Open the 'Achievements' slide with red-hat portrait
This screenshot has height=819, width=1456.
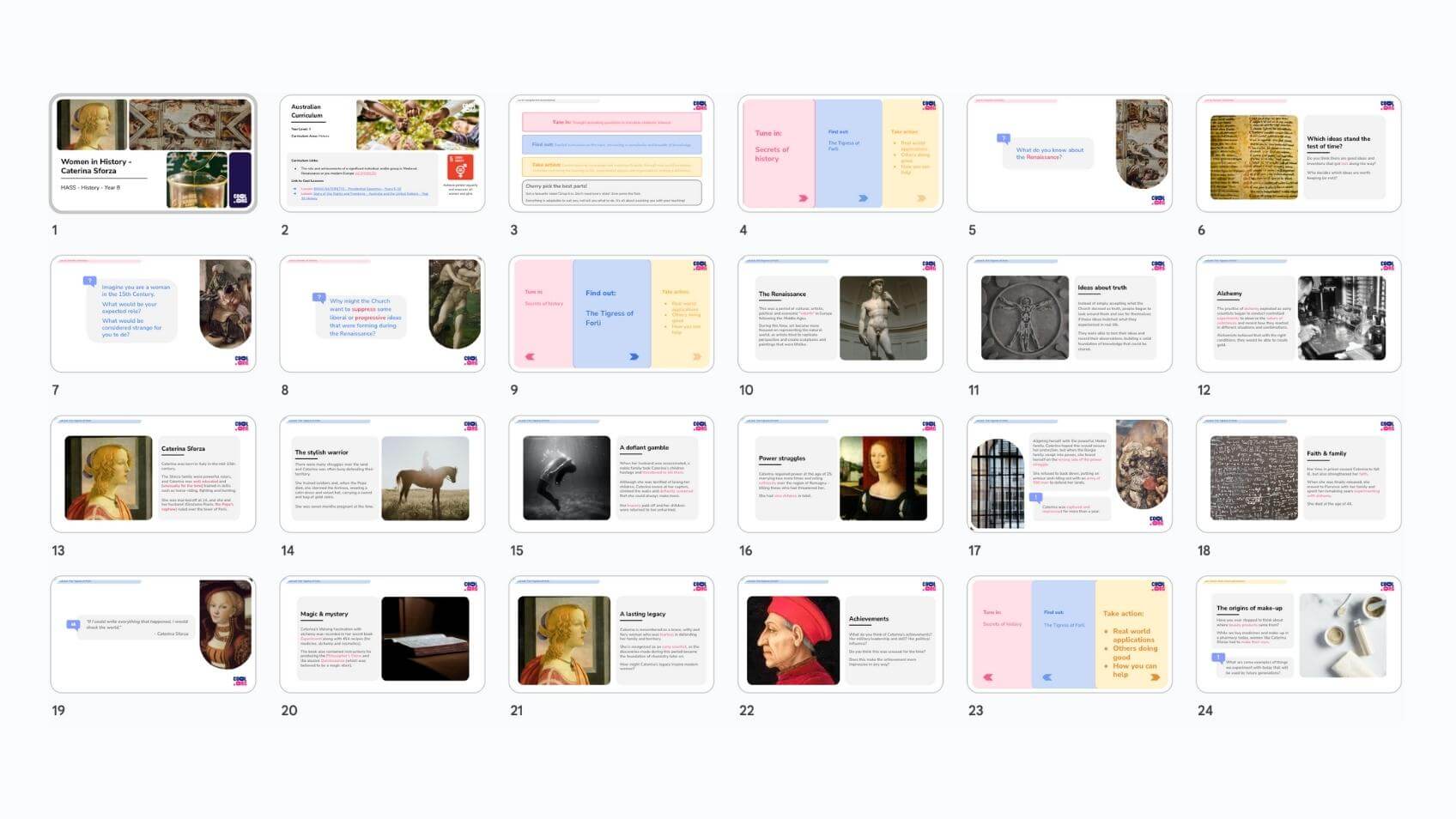pos(840,635)
